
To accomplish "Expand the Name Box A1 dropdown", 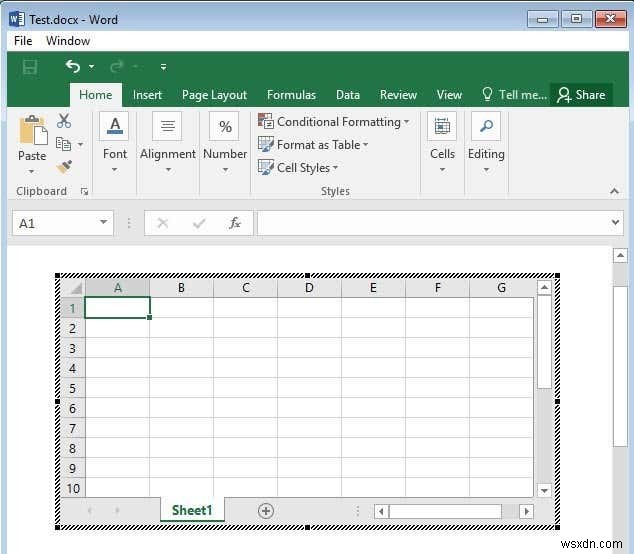I will pyautogui.click(x=104, y=222).
